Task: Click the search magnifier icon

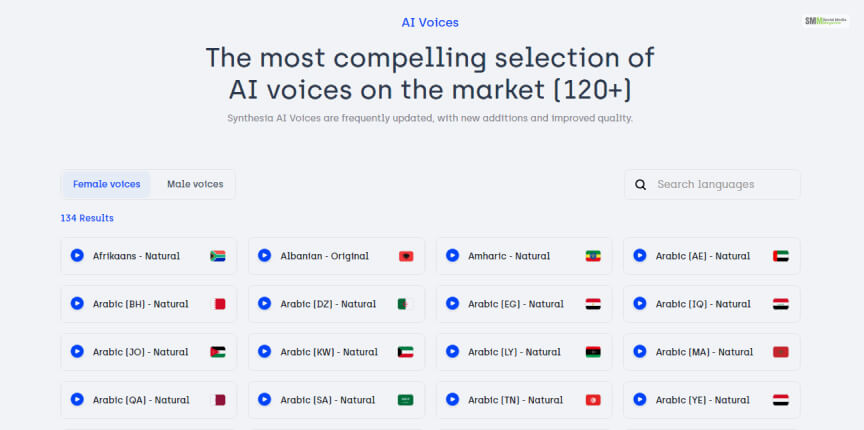Action: [640, 185]
